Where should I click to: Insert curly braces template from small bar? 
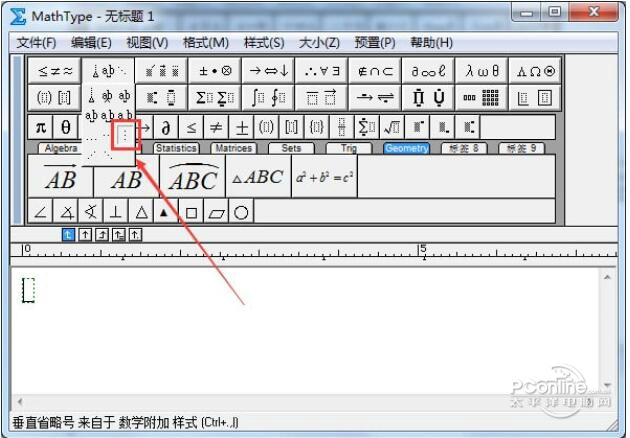pyautogui.click(x=317, y=128)
